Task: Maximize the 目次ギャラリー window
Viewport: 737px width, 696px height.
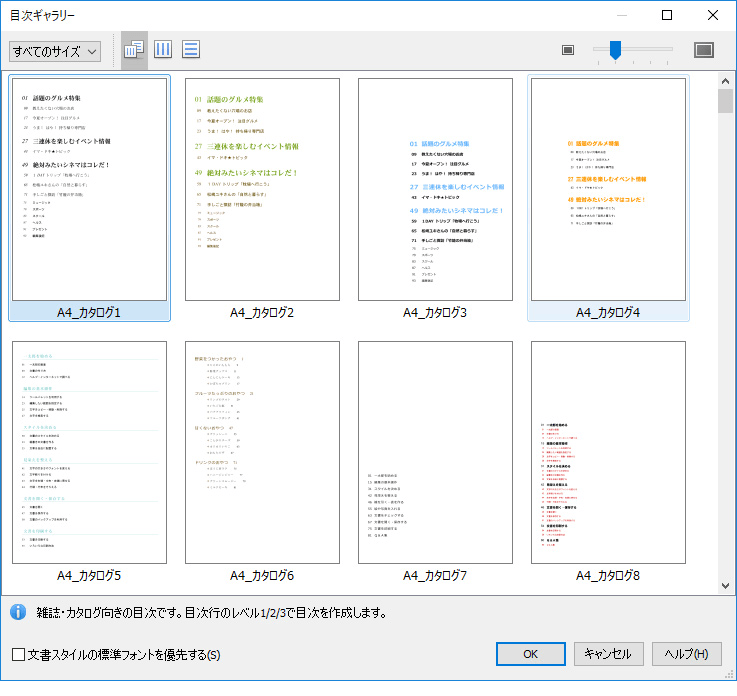Action: pos(667,15)
